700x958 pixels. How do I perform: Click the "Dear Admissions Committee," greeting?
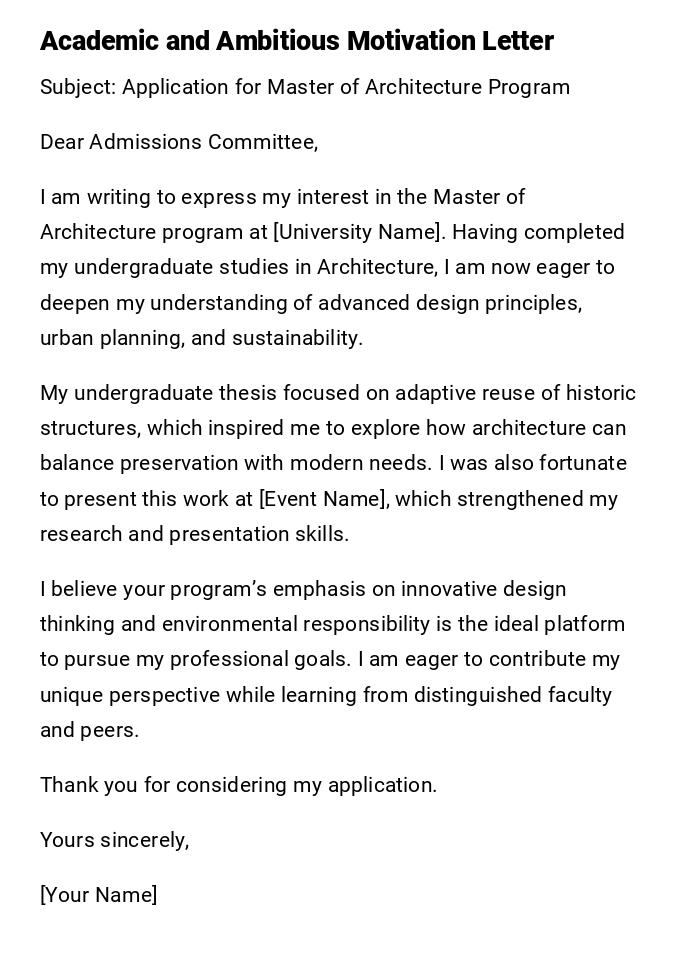coord(179,142)
